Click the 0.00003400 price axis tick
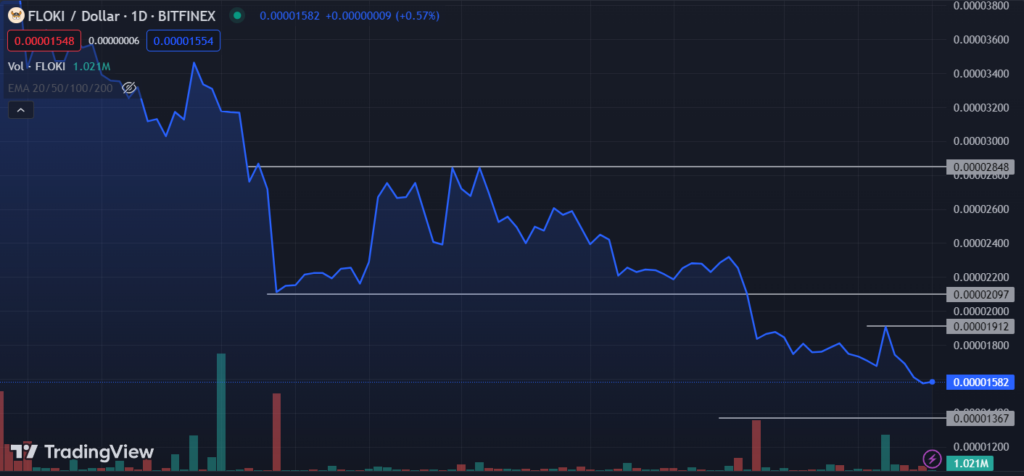1024x476 pixels. click(x=981, y=73)
